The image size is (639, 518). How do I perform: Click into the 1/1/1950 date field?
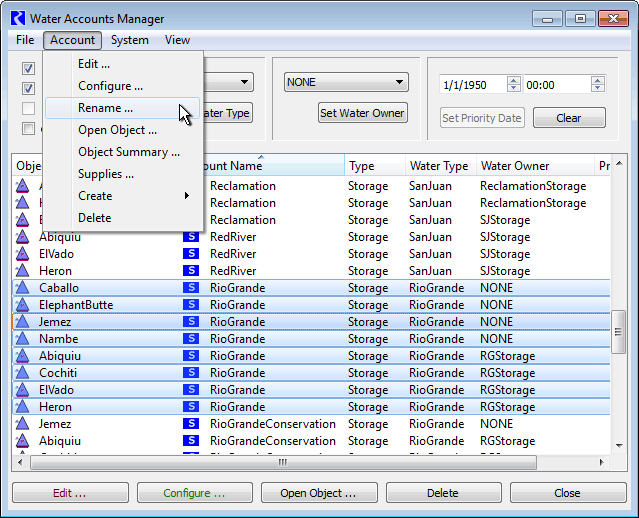coord(474,85)
